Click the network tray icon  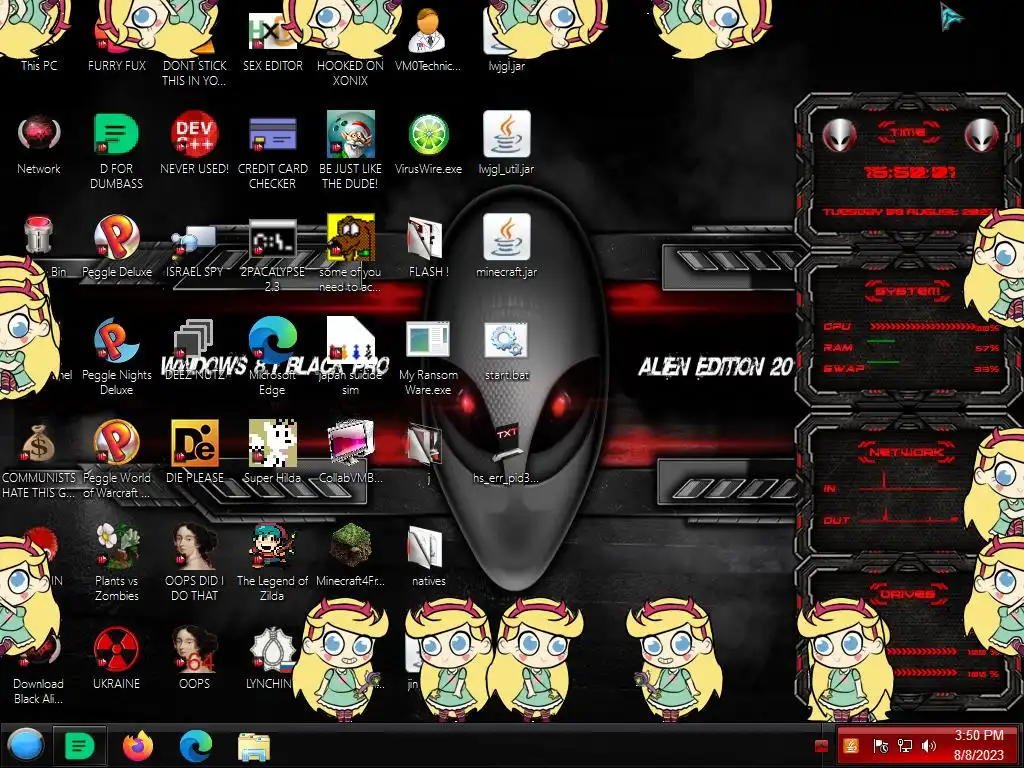pyautogui.click(x=904, y=746)
